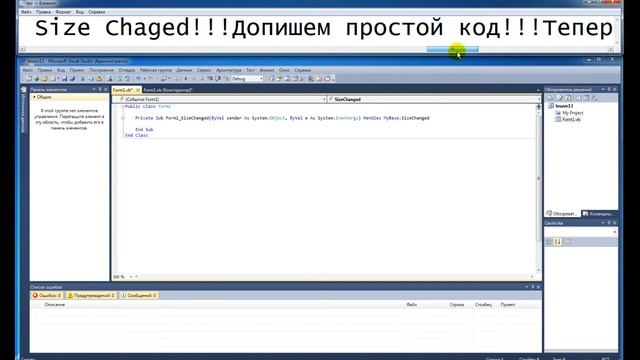The image size is (640, 360).
Task: Select Form1.vb in Solution Explorer
Action: pos(571,119)
